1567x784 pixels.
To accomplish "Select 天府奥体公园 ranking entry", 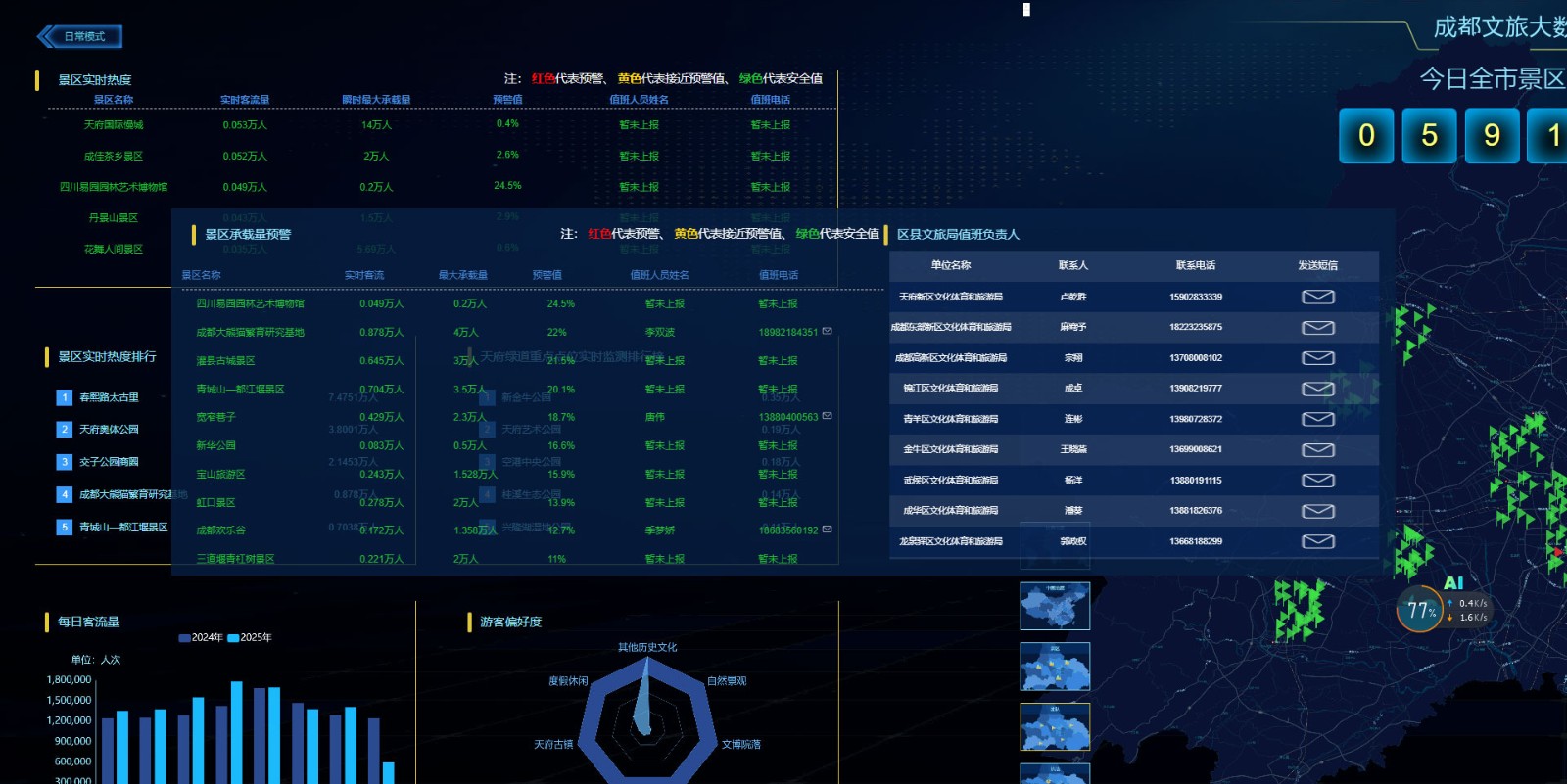I will click(109, 430).
